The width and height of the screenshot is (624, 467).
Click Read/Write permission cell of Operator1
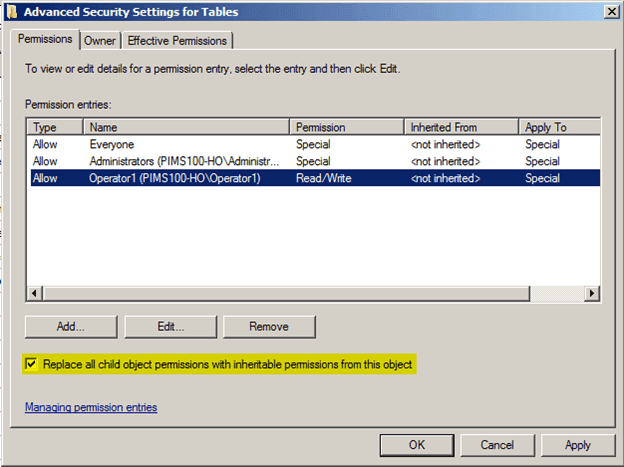[x=324, y=178]
